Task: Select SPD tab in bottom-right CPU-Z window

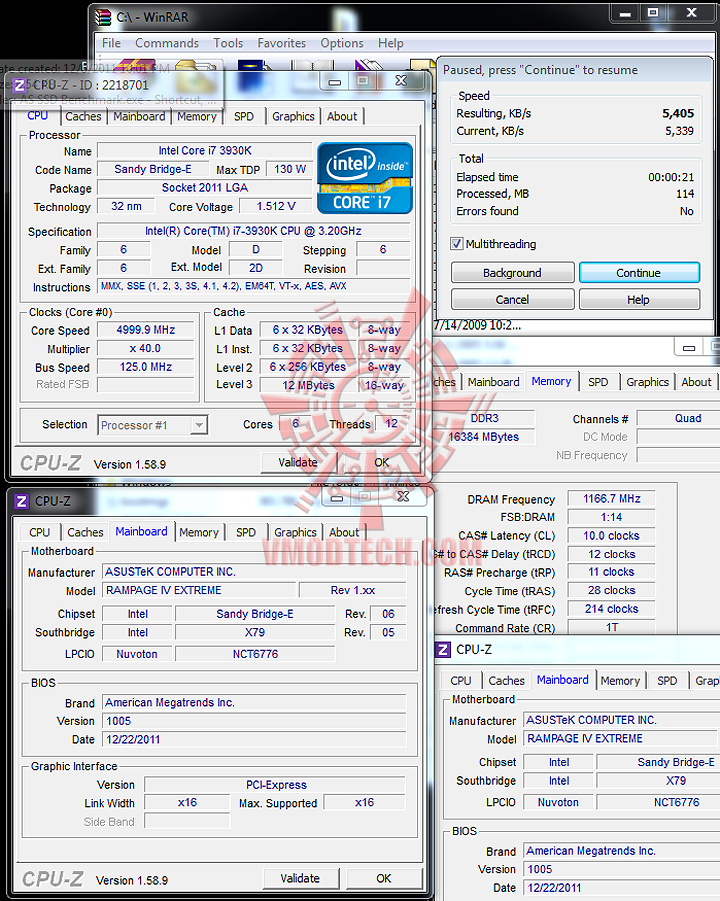Action: [667, 681]
